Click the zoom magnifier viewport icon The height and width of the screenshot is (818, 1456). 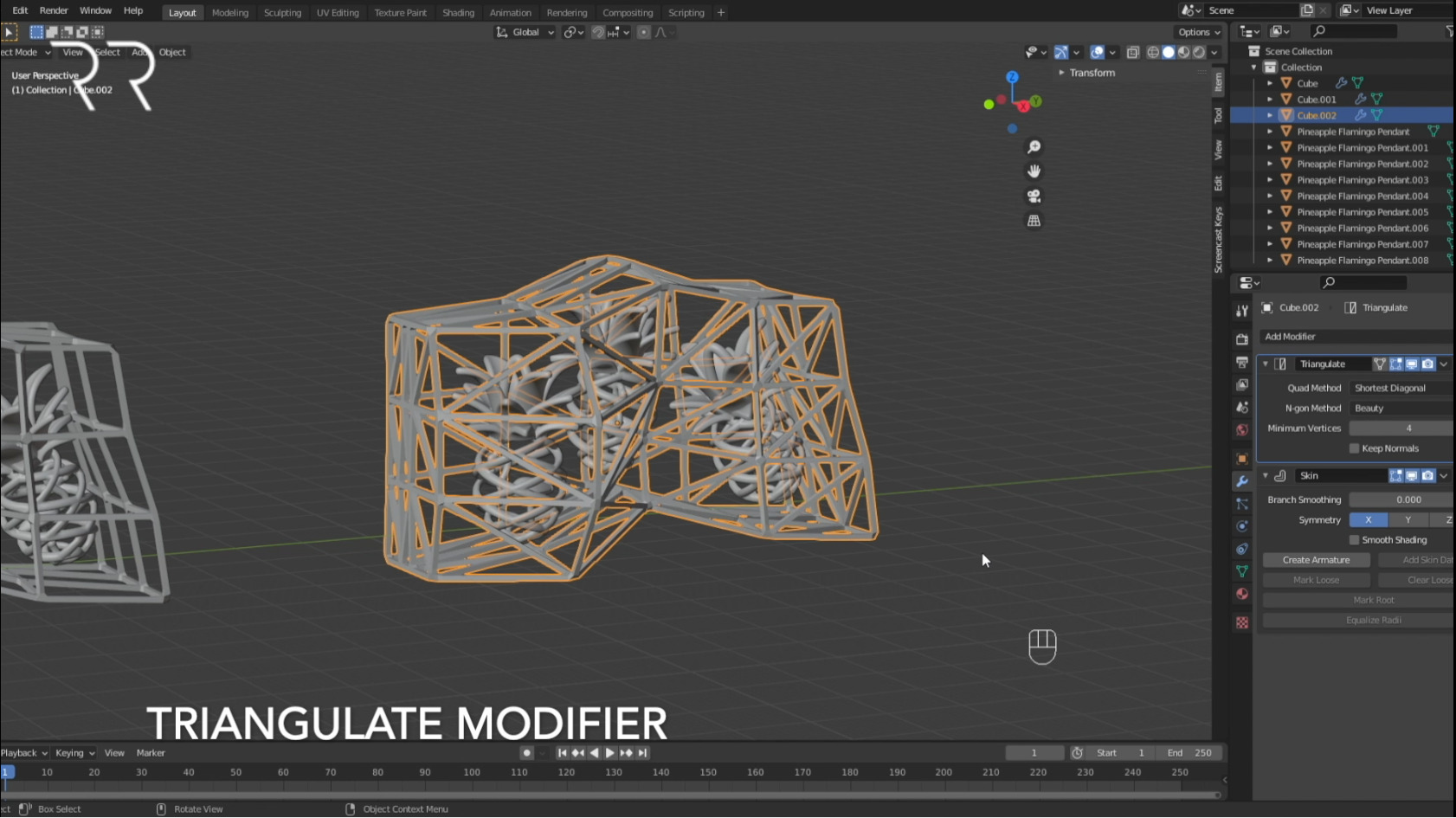coord(1034,147)
